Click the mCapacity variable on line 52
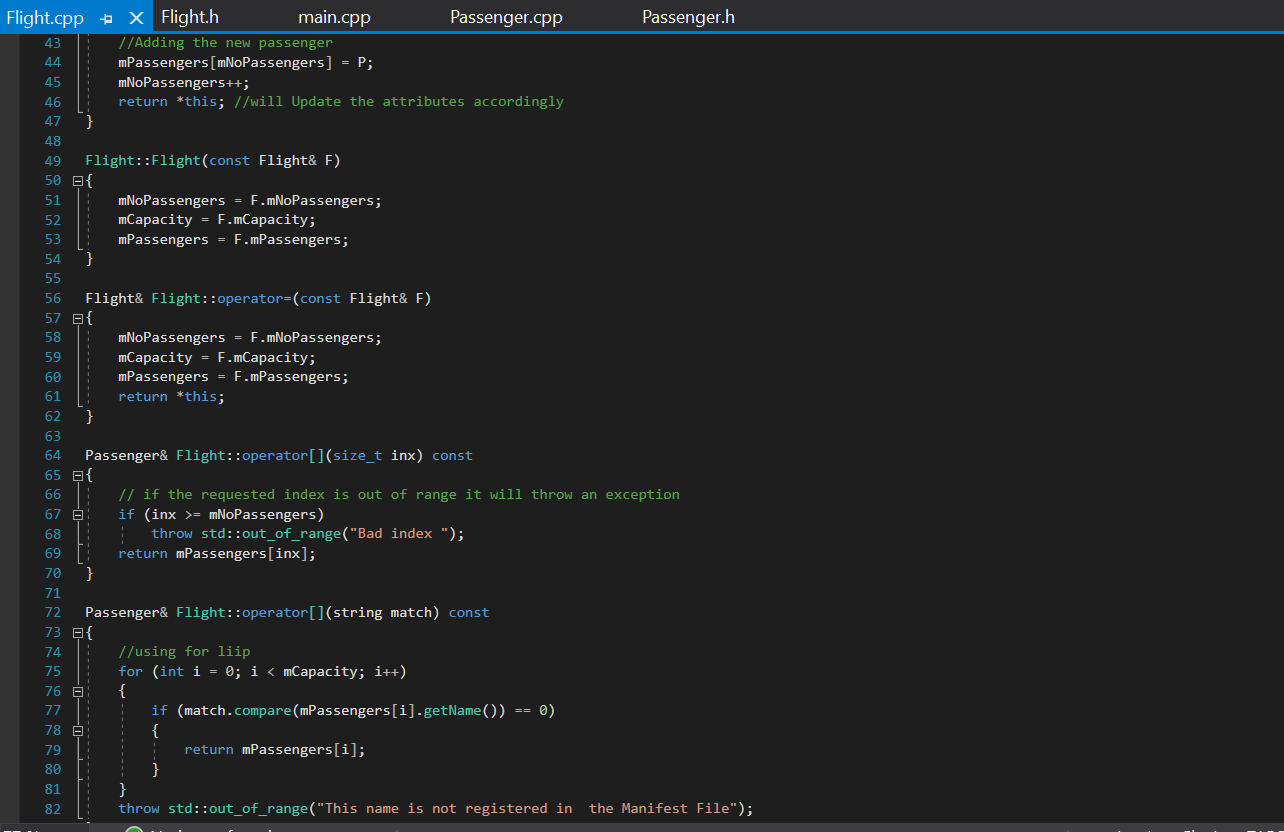Image resolution: width=1284 pixels, height=832 pixels. [155, 219]
